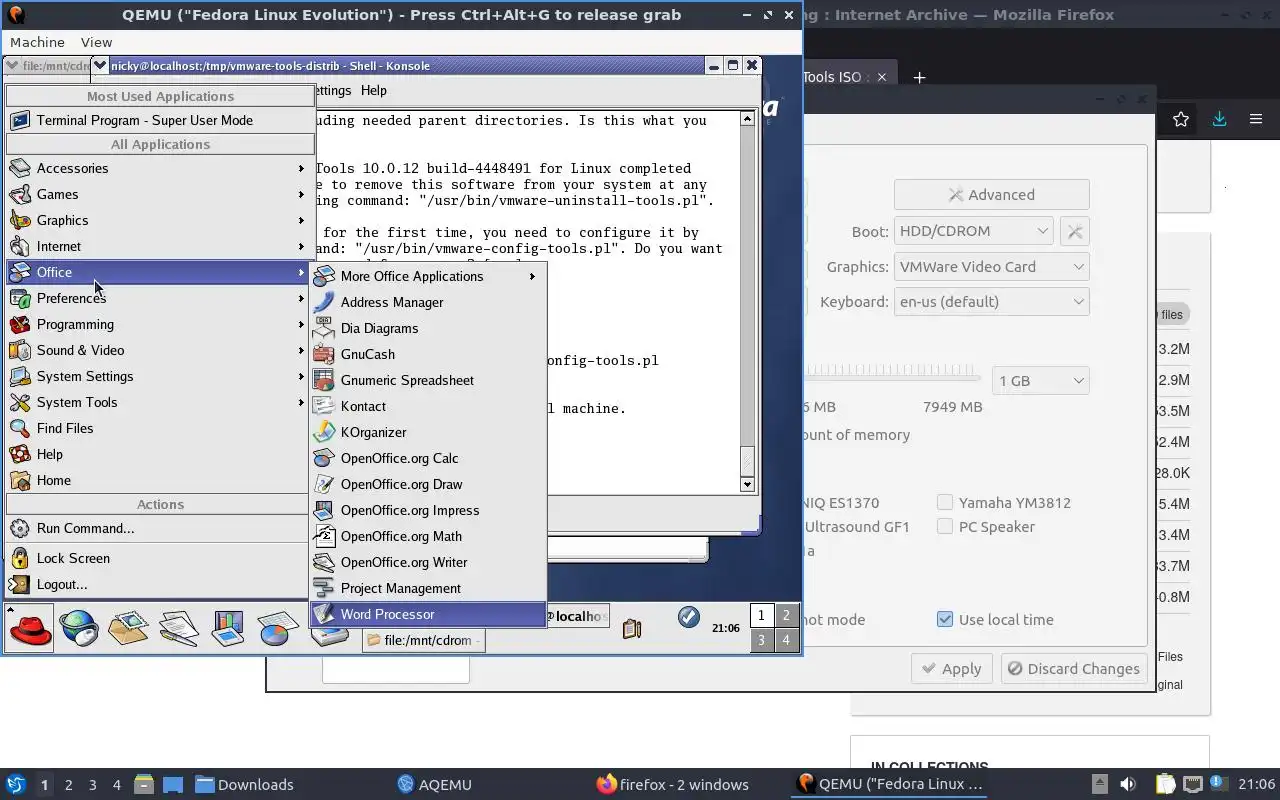1280x800 pixels.
Task: Enable the Yamaha YM3812 checkbox
Action: coord(945,502)
